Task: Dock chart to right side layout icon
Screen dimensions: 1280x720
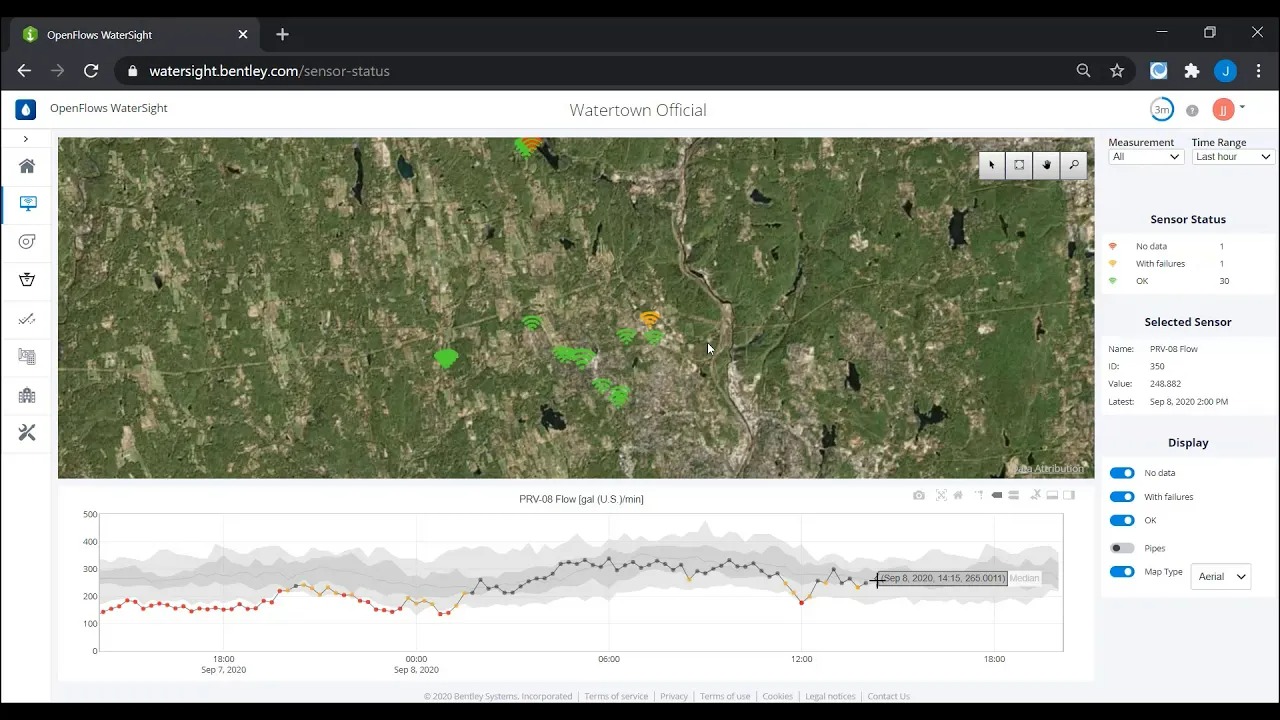Action: point(1069,495)
